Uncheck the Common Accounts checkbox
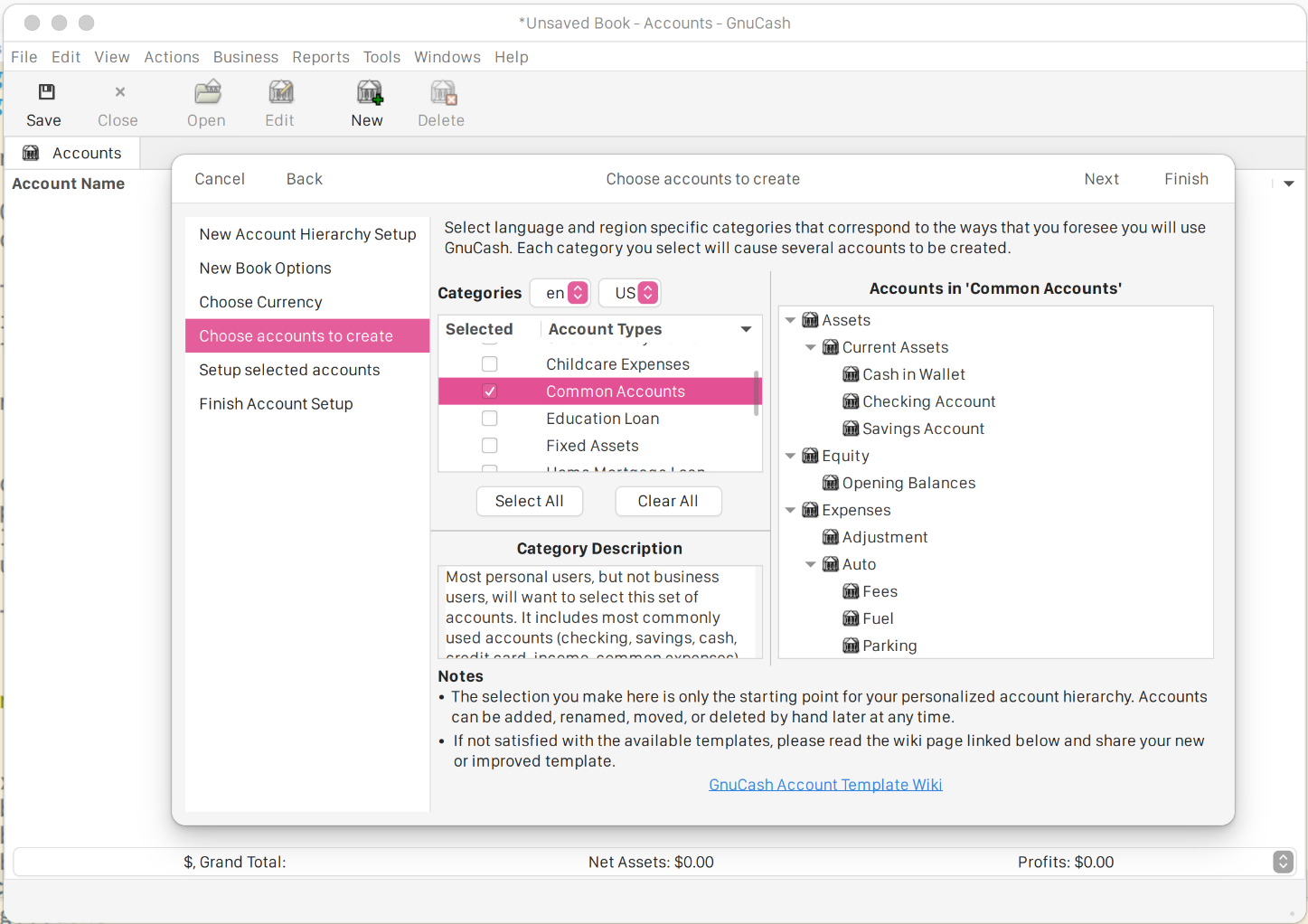Image resolution: width=1308 pixels, height=924 pixels. 489,391
